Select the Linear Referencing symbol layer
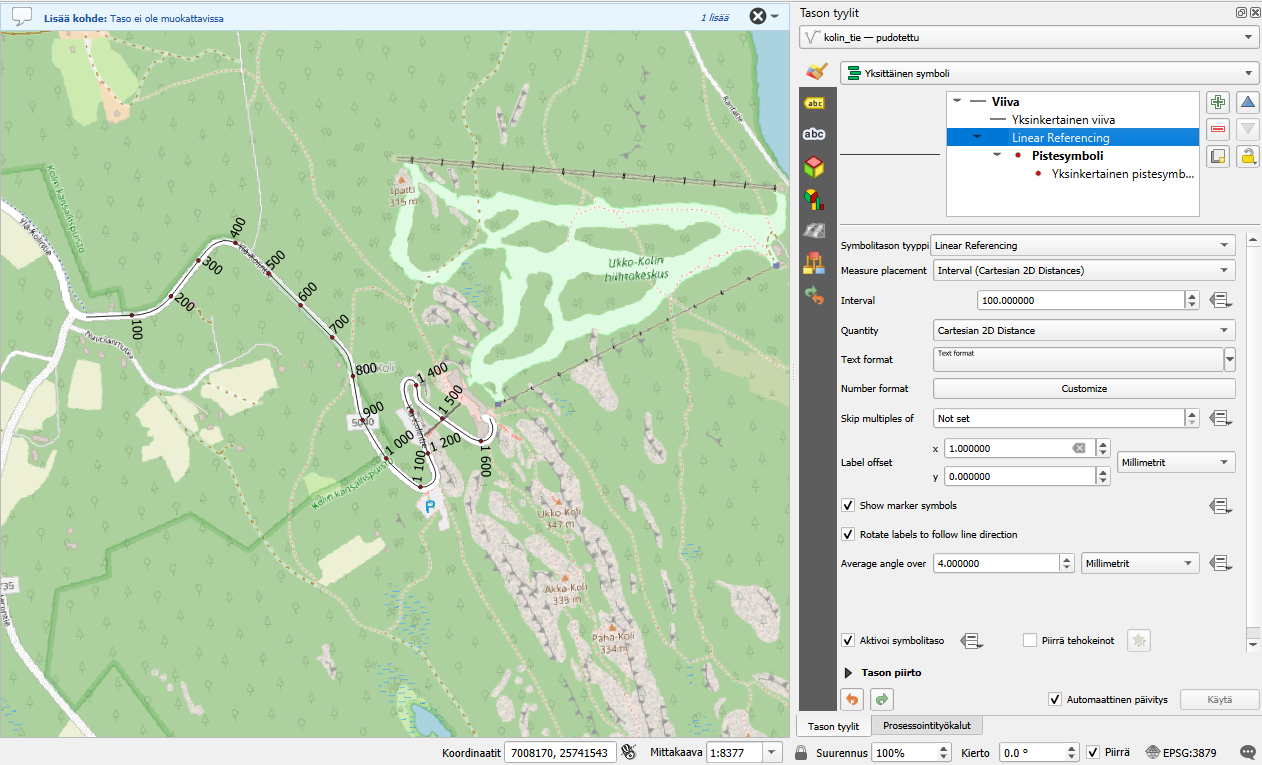This screenshot has width=1262, height=765. click(1060, 138)
